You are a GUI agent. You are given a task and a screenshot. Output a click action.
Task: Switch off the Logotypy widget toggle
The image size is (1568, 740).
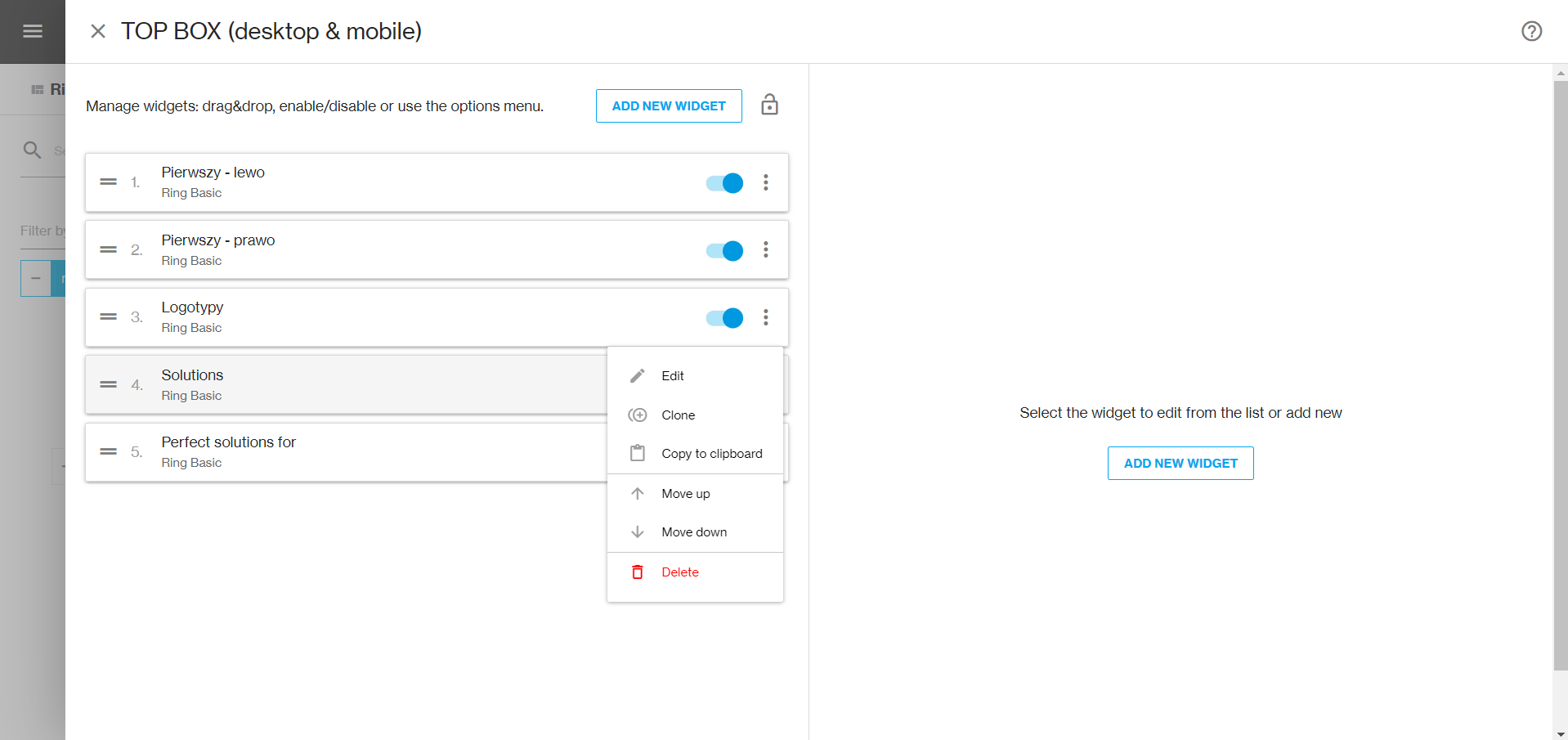pyautogui.click(x=724, y=318)
